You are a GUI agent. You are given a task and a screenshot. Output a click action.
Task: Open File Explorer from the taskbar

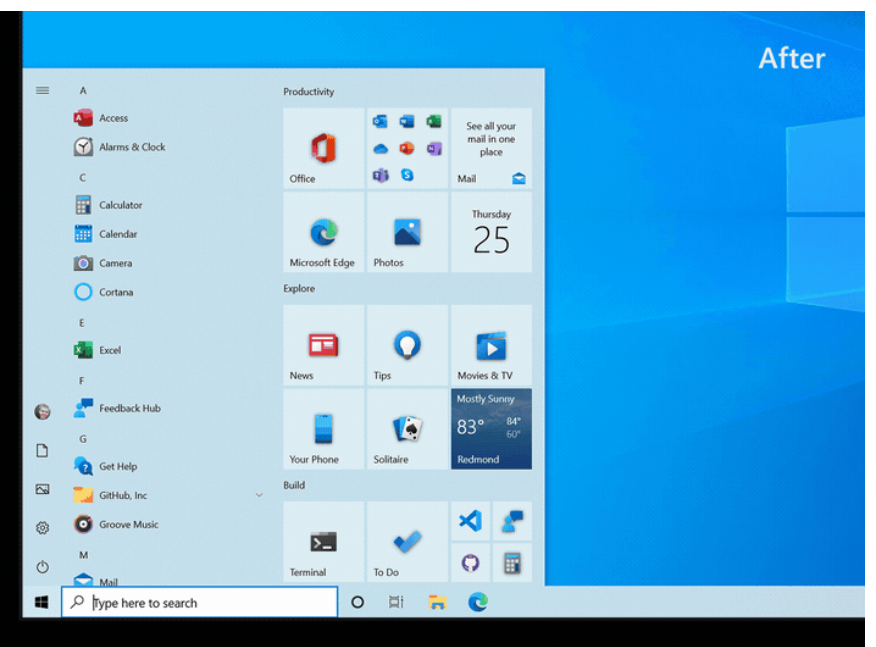(437, 602)
